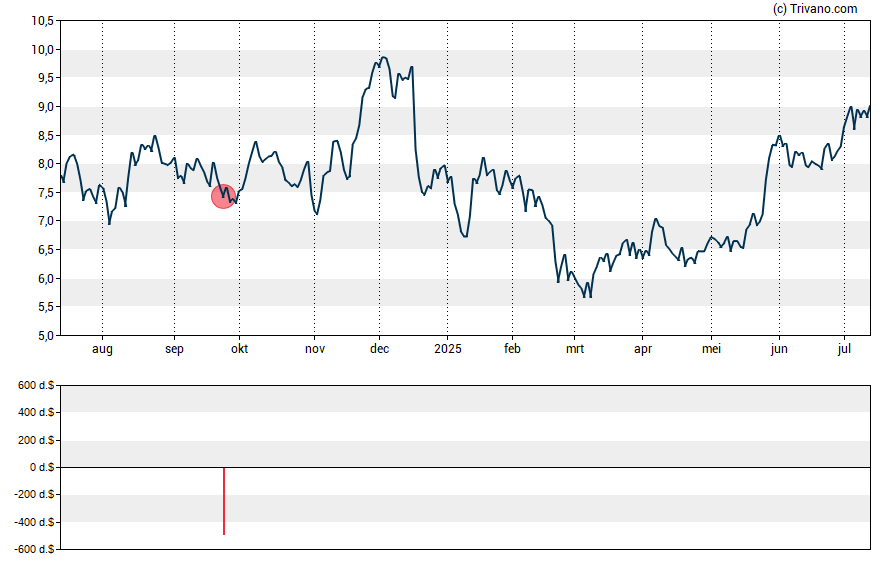Click the '8,0' price axis label
888x565 pixels.
tap(45, 164)
